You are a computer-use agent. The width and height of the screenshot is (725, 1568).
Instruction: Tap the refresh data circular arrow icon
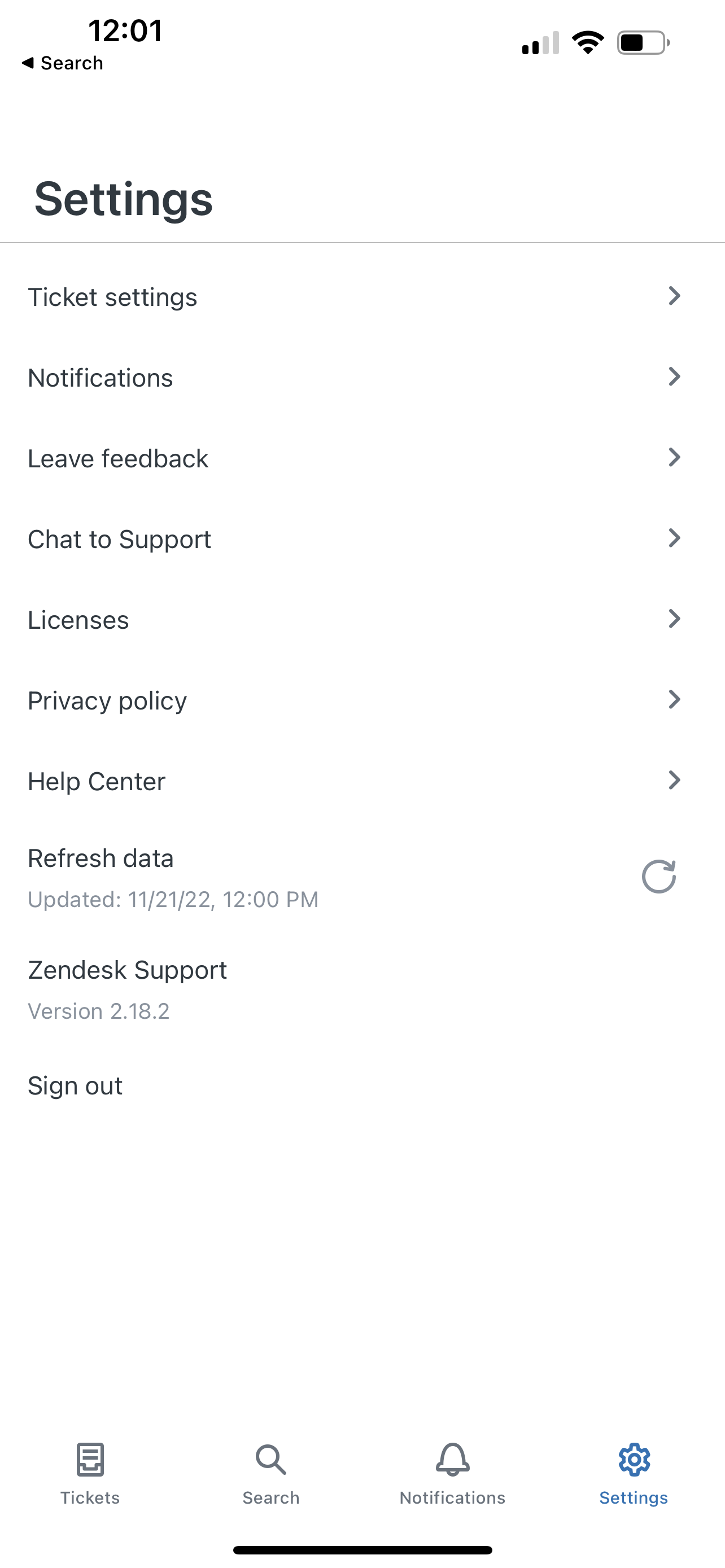point(658,877)
